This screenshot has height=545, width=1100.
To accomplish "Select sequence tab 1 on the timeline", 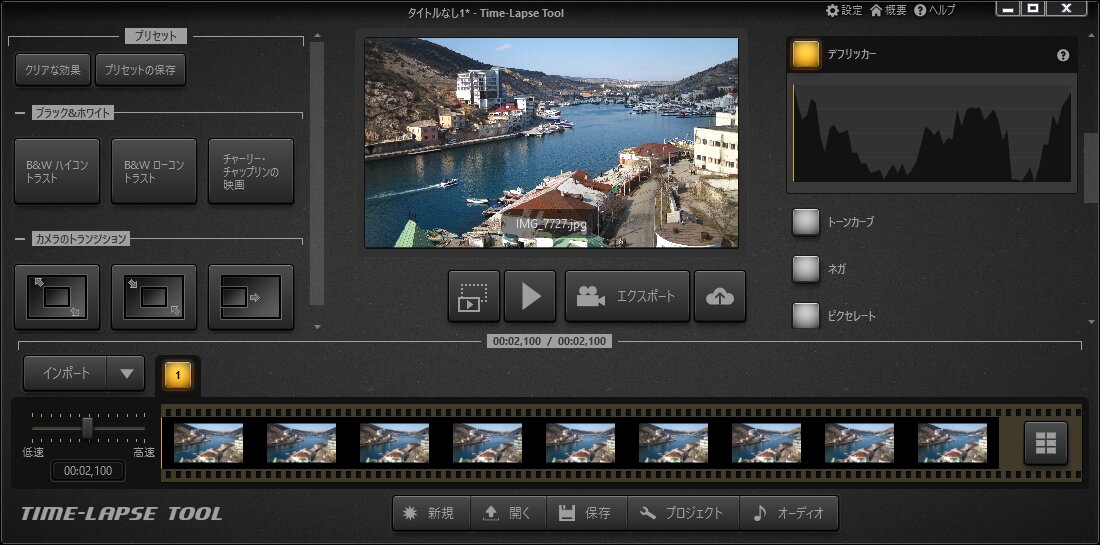I will 178,375.
